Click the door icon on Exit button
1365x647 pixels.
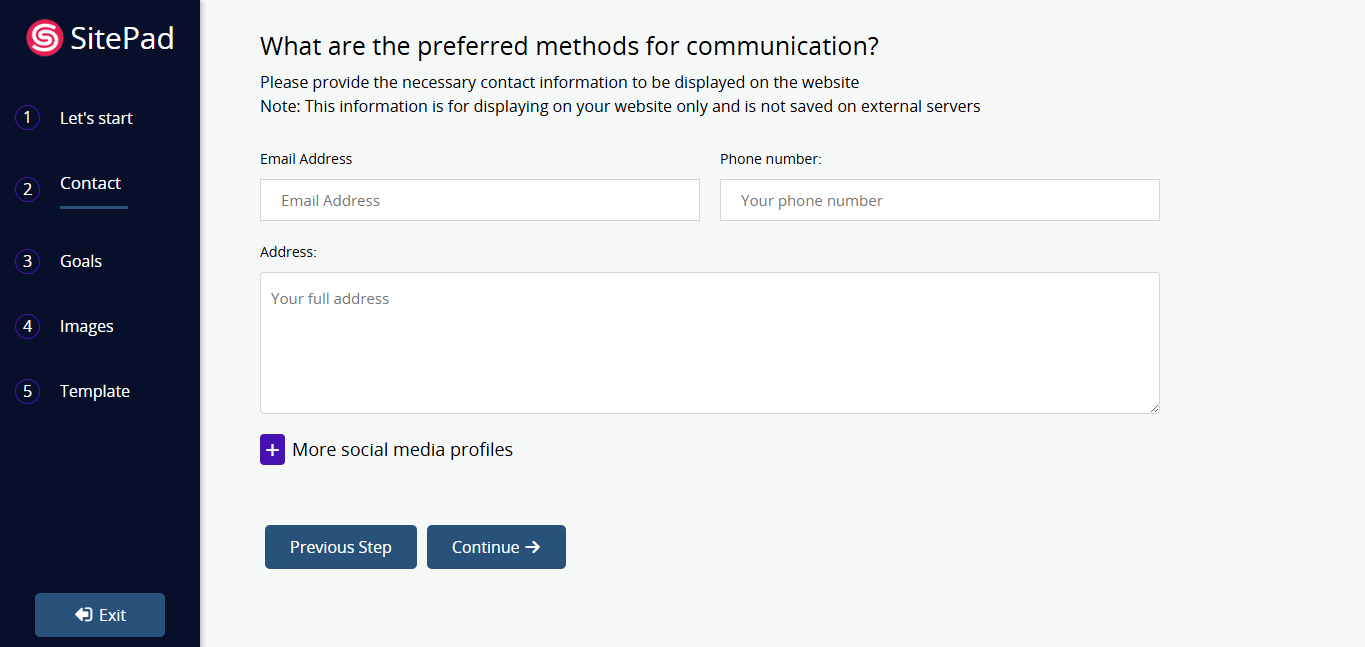coord(84,615)
